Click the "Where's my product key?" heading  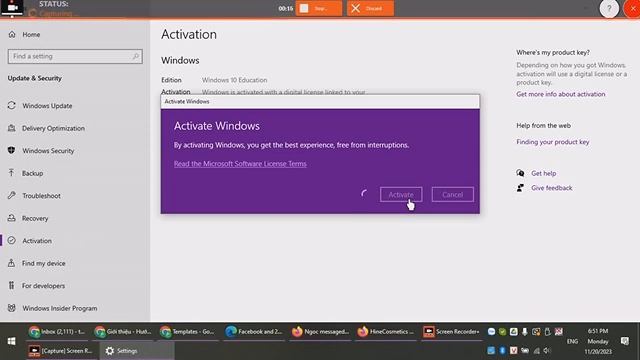tap(553, 52)
